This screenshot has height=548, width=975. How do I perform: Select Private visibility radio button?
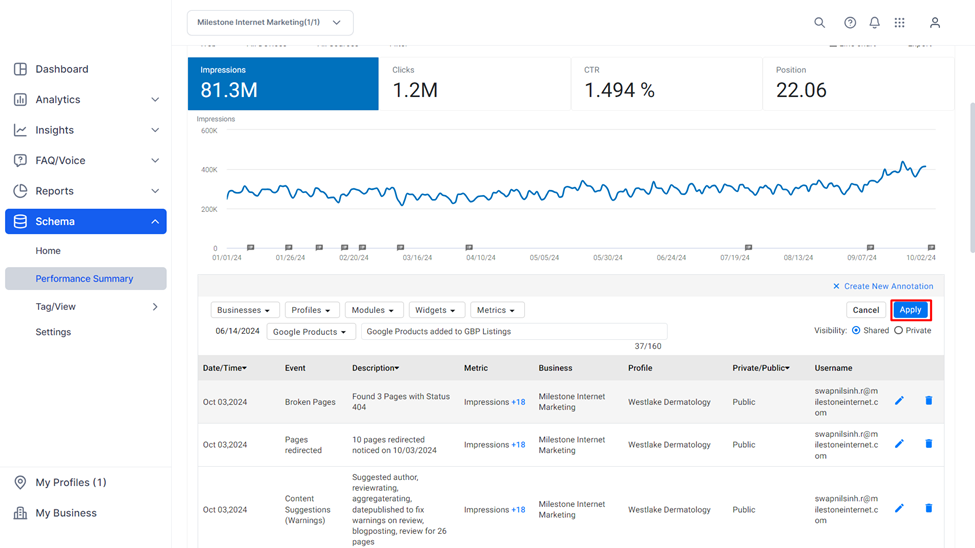click(899, 330)
